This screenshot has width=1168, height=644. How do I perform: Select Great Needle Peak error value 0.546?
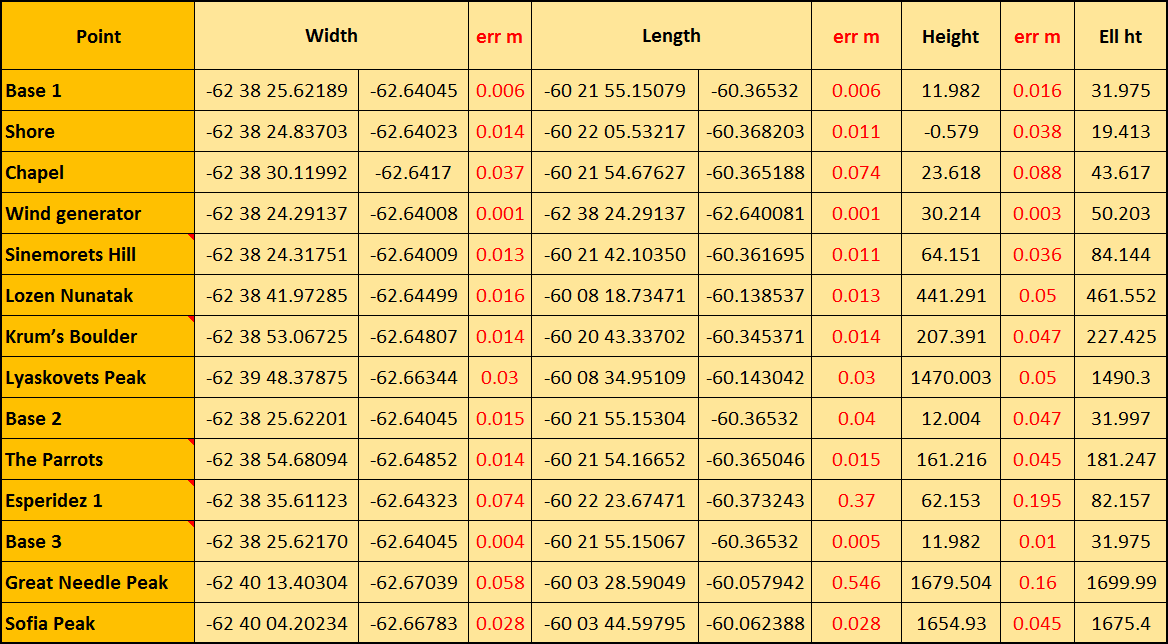[856, 583]
